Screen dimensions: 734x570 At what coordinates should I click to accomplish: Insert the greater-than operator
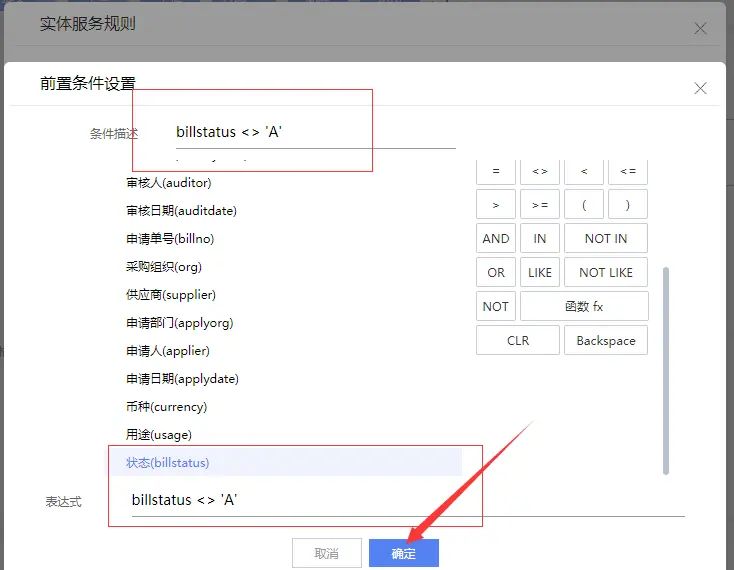pyautogui.click(x=496, y=205)
